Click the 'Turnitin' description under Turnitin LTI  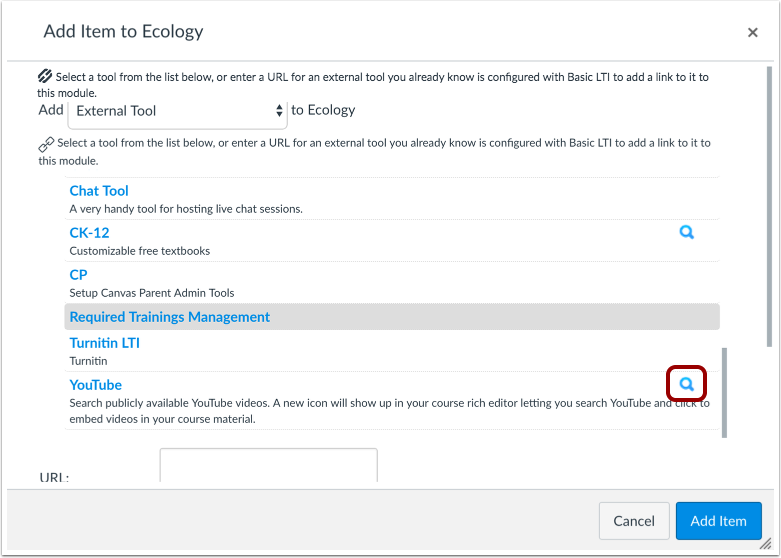pos(88,361)
